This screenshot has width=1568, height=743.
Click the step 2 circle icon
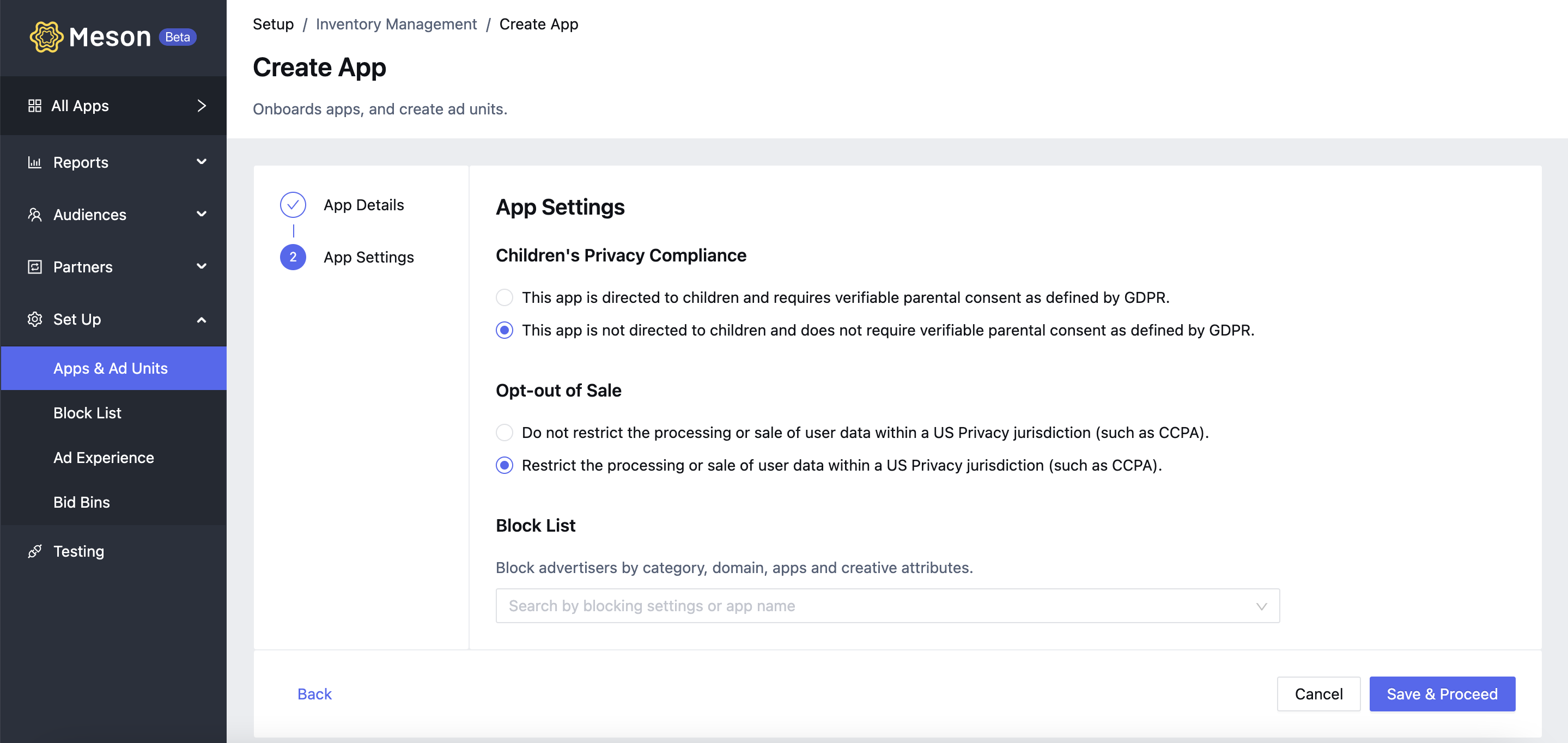pos(293,258)
